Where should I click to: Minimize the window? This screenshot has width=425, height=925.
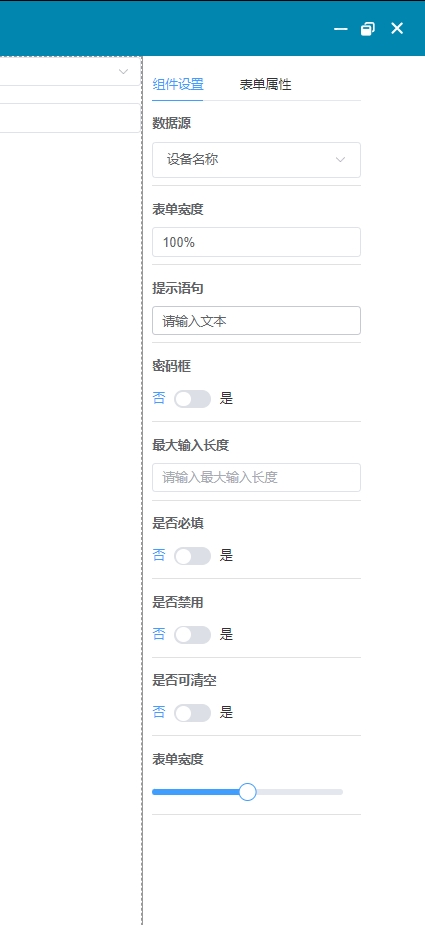click(341, 28)
